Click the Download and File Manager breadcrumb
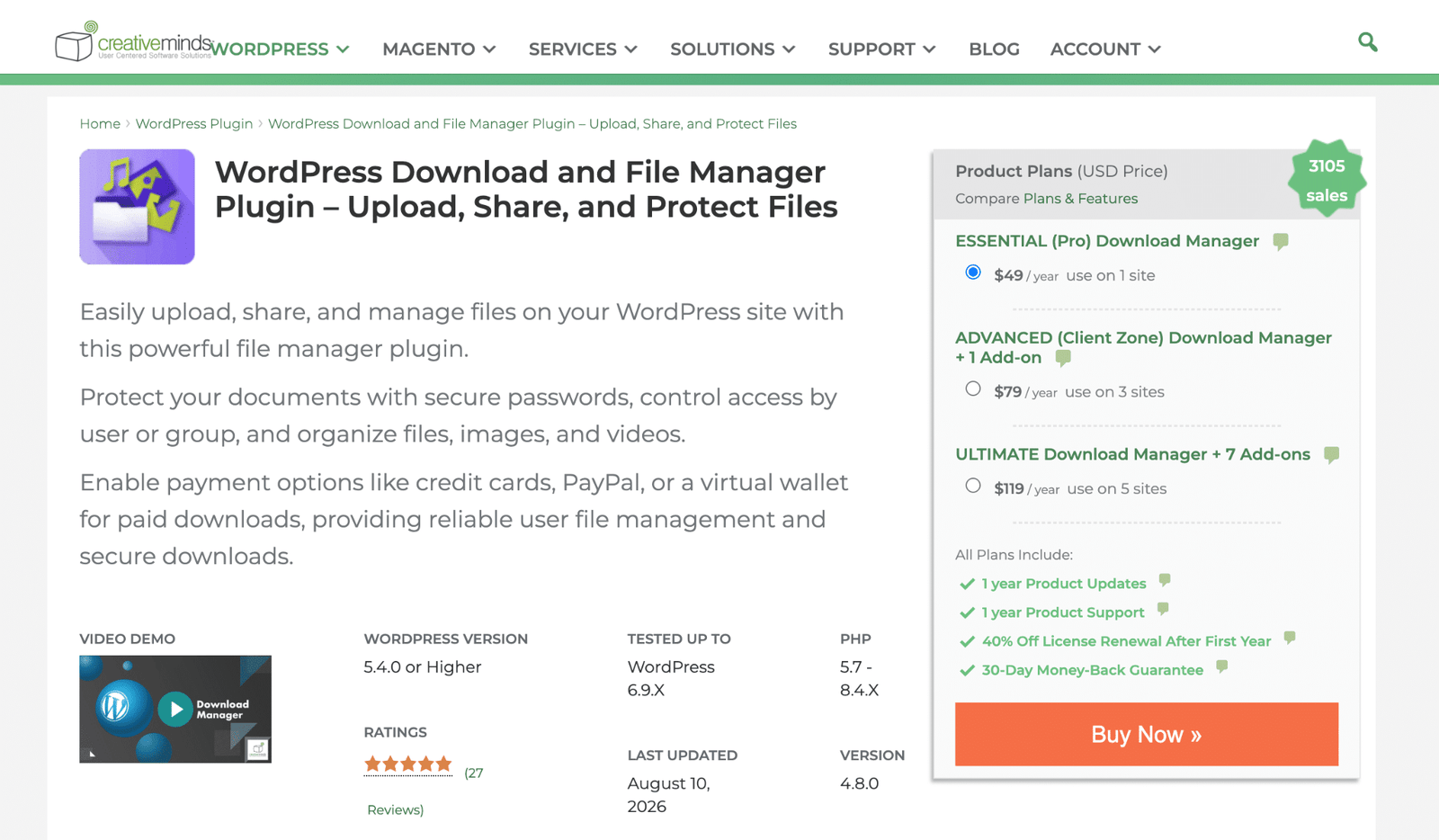Screen dimensions: 1439x840 click(532, 124)
